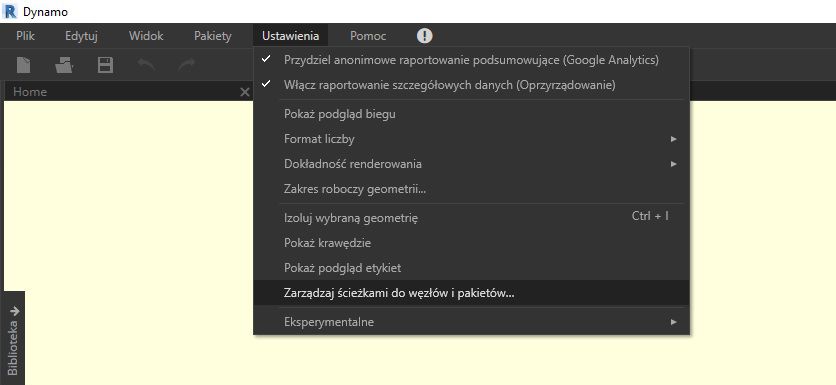Click the Undo arrow icon
This screenshot has height=385, width=836.
click(x=147, y=65)
